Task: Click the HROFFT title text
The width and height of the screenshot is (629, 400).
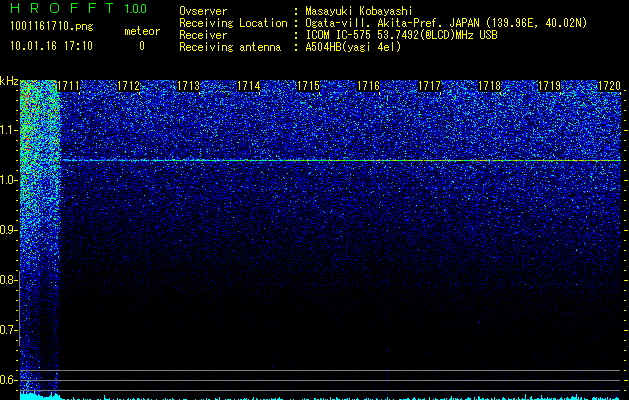Action: click(62, 8)
